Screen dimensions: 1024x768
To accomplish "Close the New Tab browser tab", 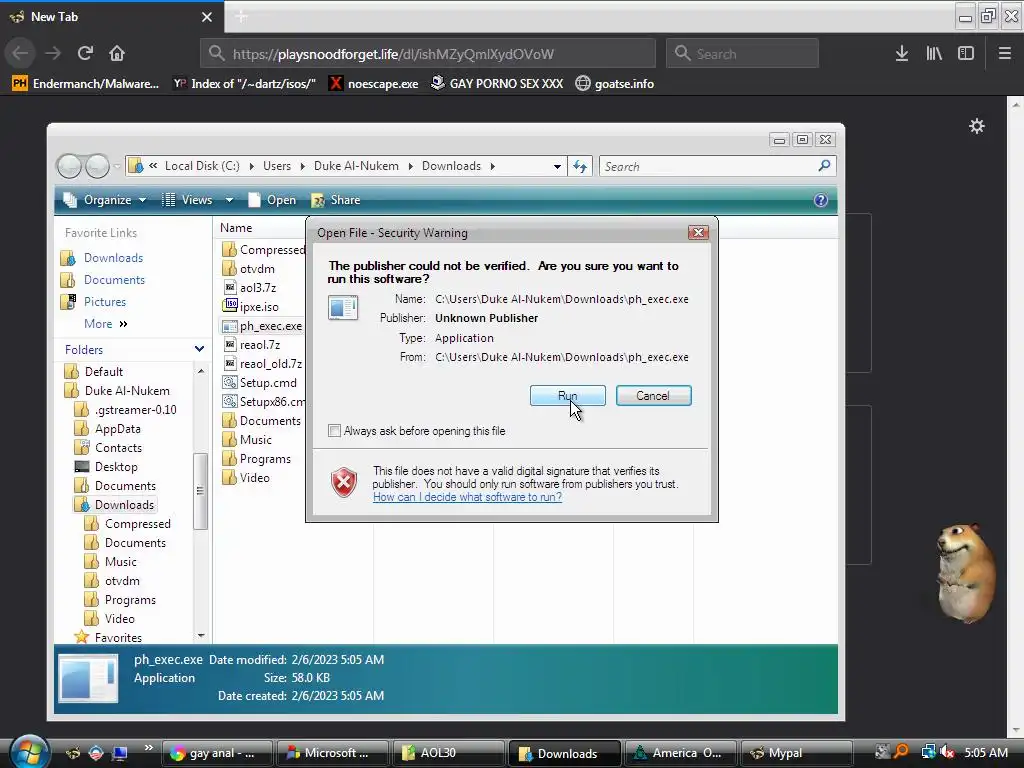I will (207, 17).
